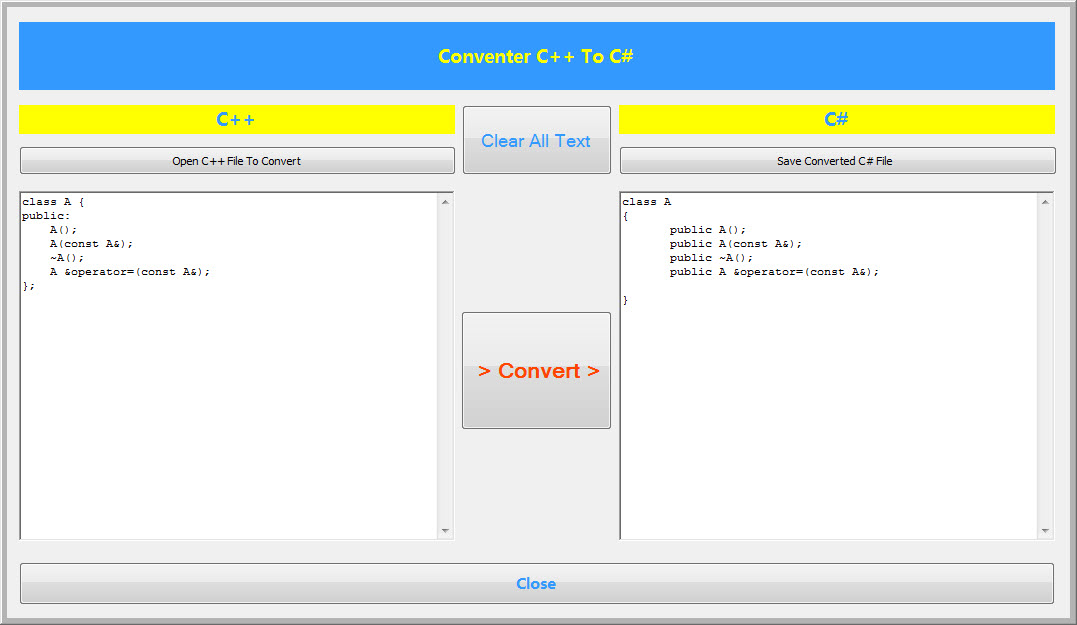Click the 'public ~A();' line in C# output

(711, 258)
